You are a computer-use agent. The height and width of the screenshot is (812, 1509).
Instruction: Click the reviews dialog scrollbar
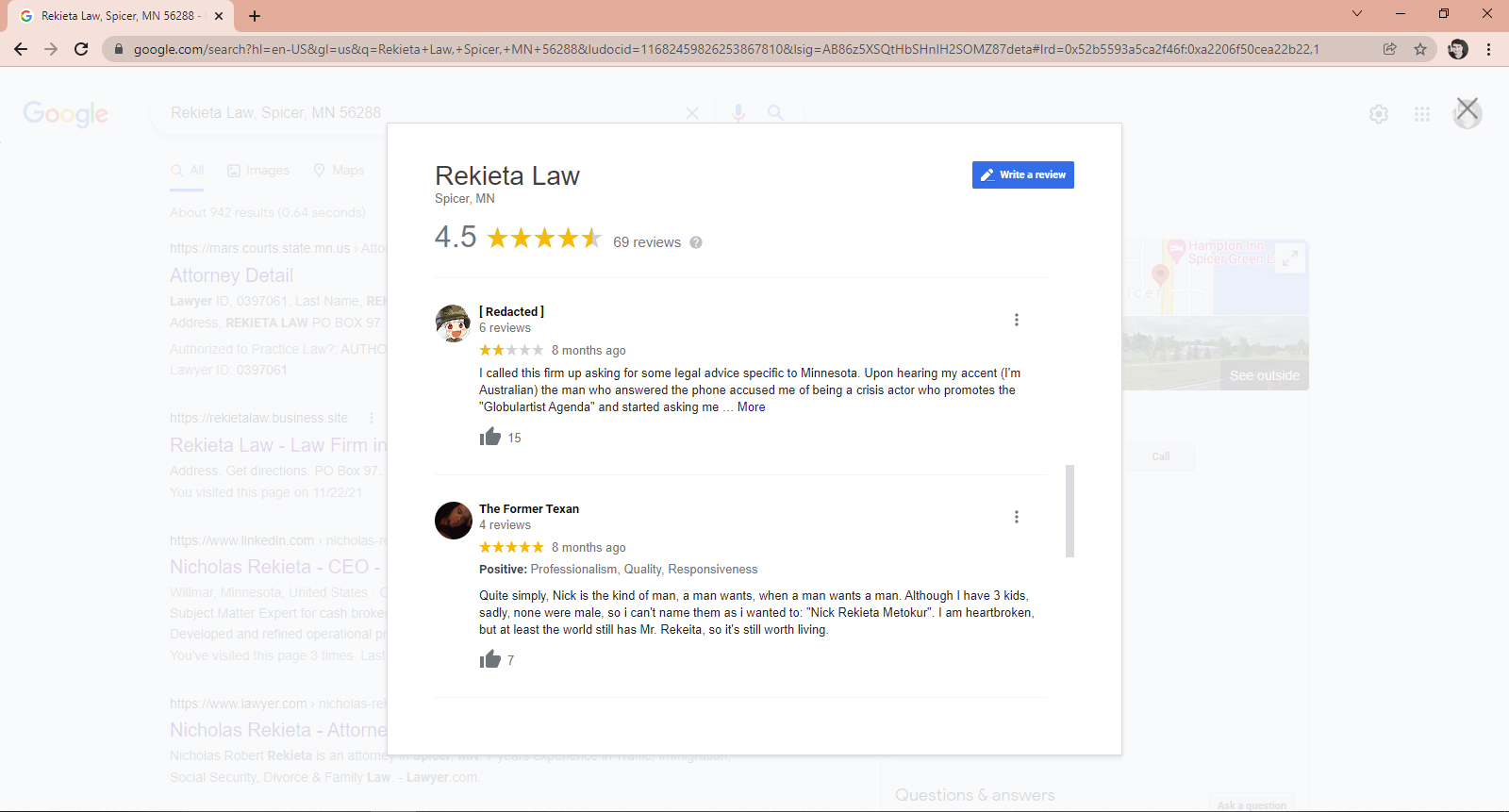(1070, 510)
